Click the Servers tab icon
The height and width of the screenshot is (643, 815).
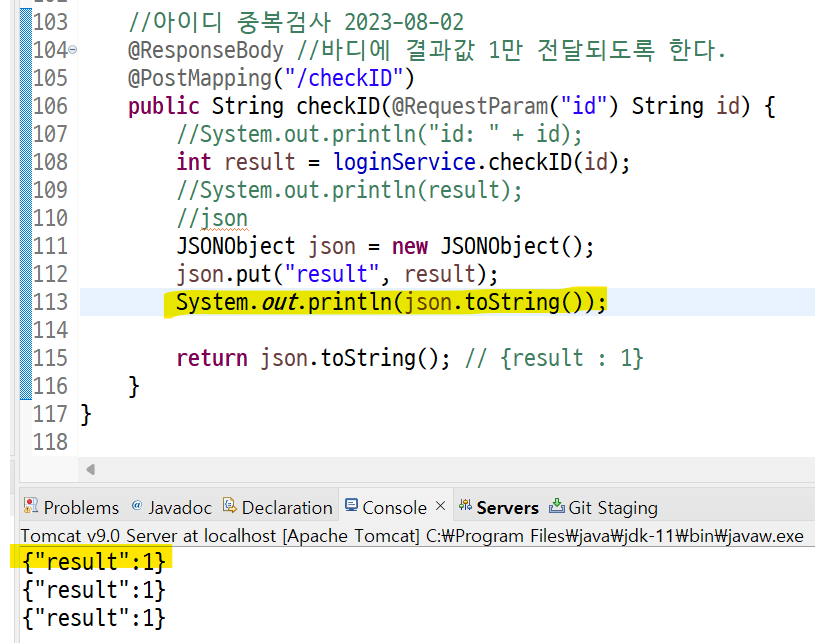(465, 505)
